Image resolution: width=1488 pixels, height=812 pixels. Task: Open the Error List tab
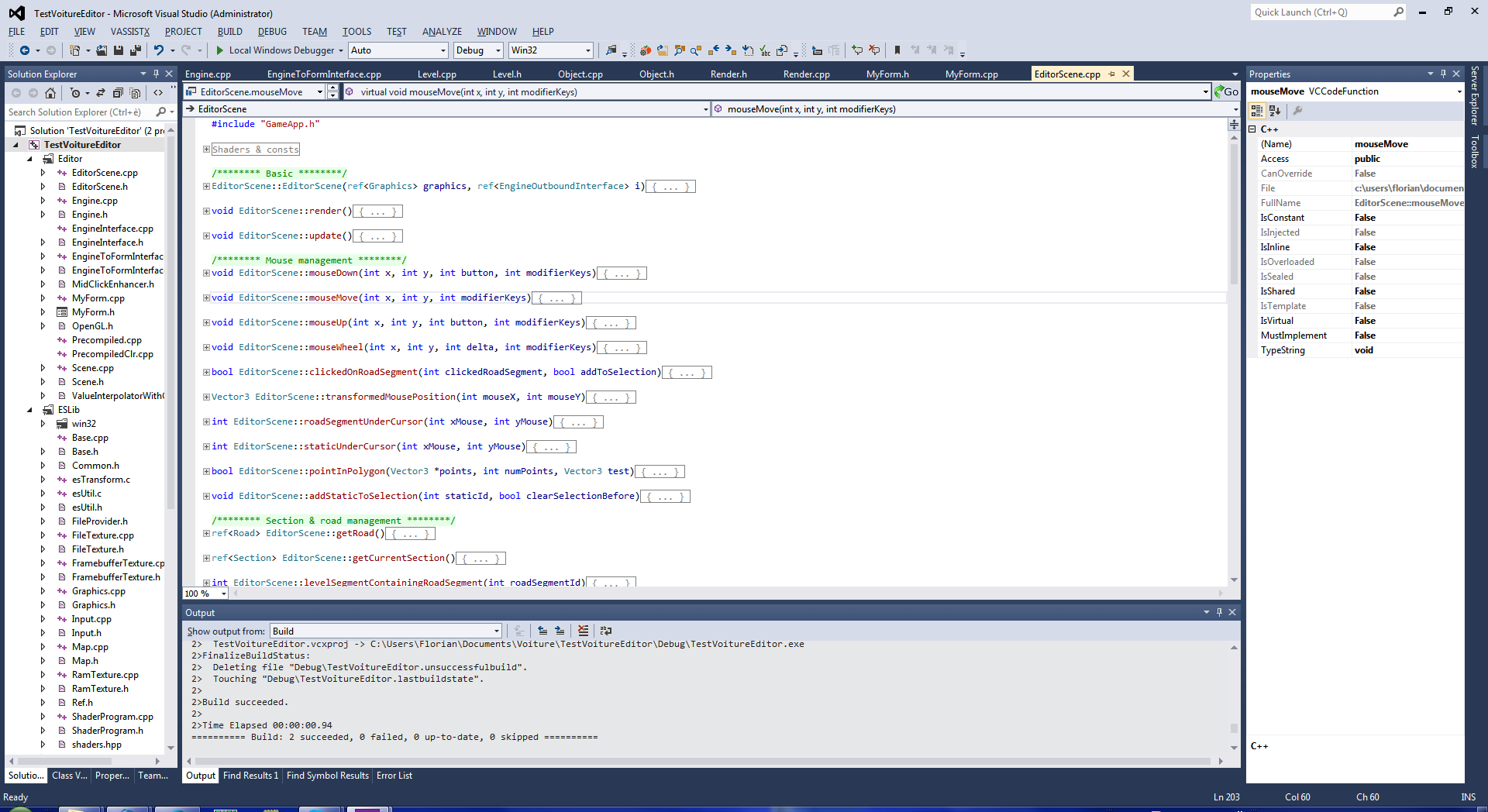(x=394, y=776)
